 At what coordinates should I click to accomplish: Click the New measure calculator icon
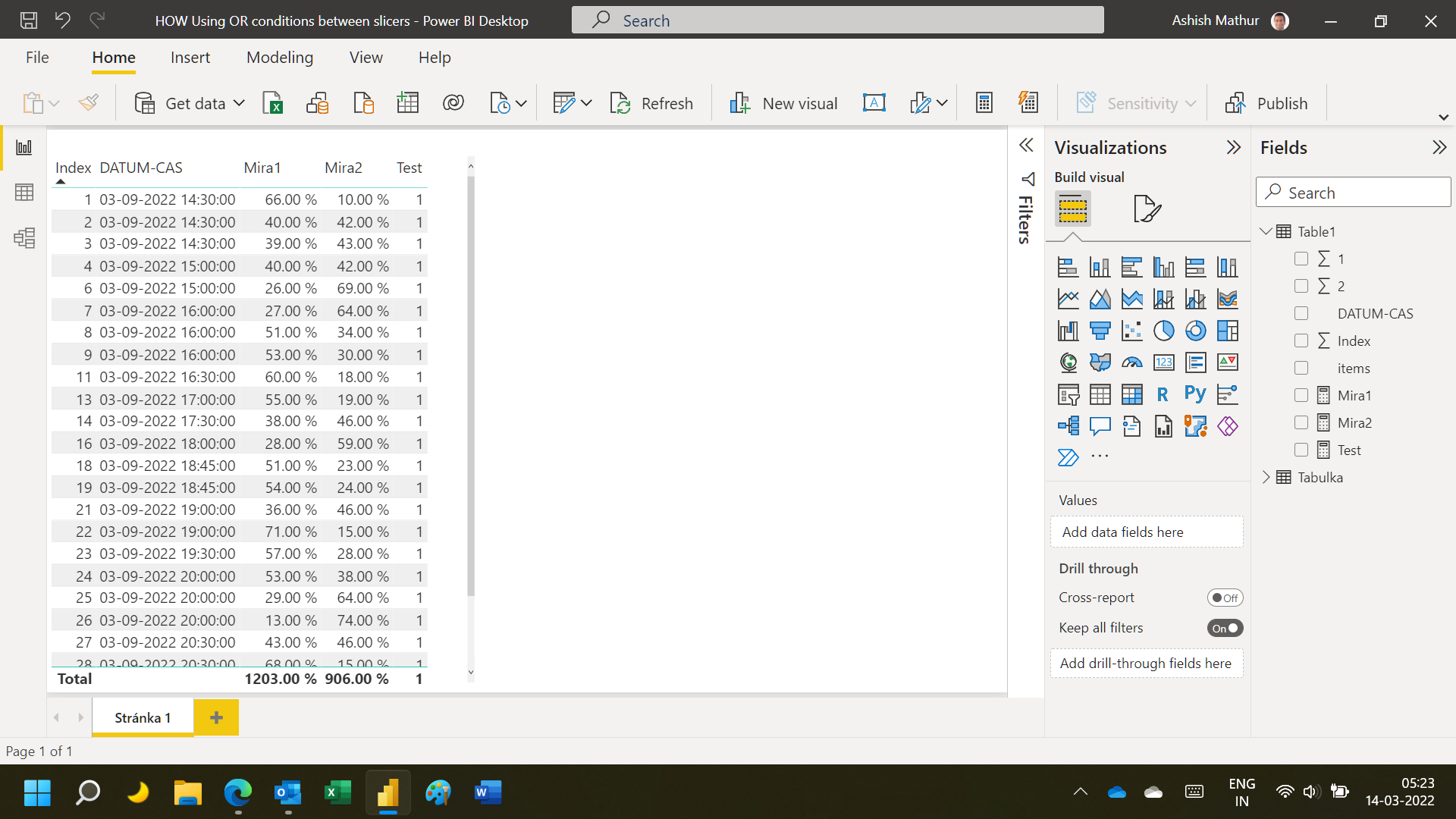click(984, 103)
